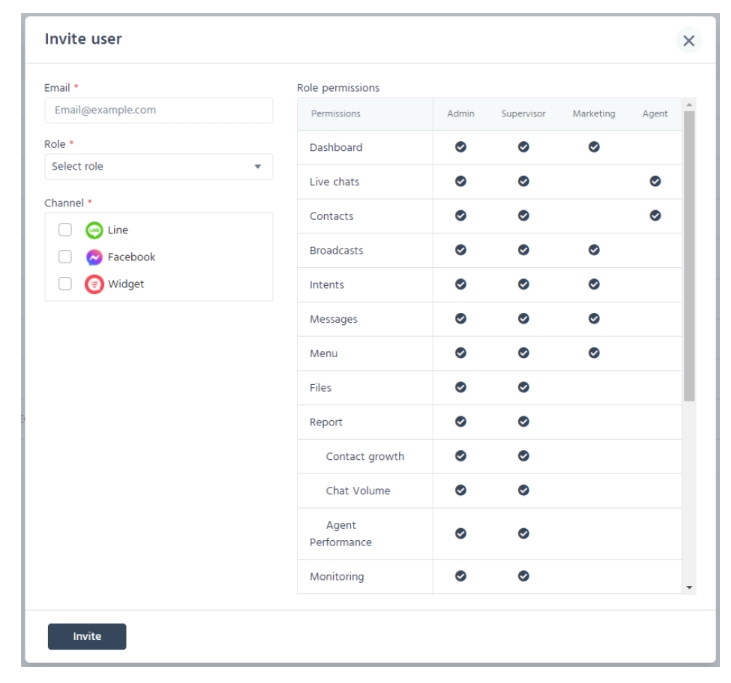Click Marketing checkmark in Broadcasts row
Screen dimensions: 731x683
coord(594,250)
